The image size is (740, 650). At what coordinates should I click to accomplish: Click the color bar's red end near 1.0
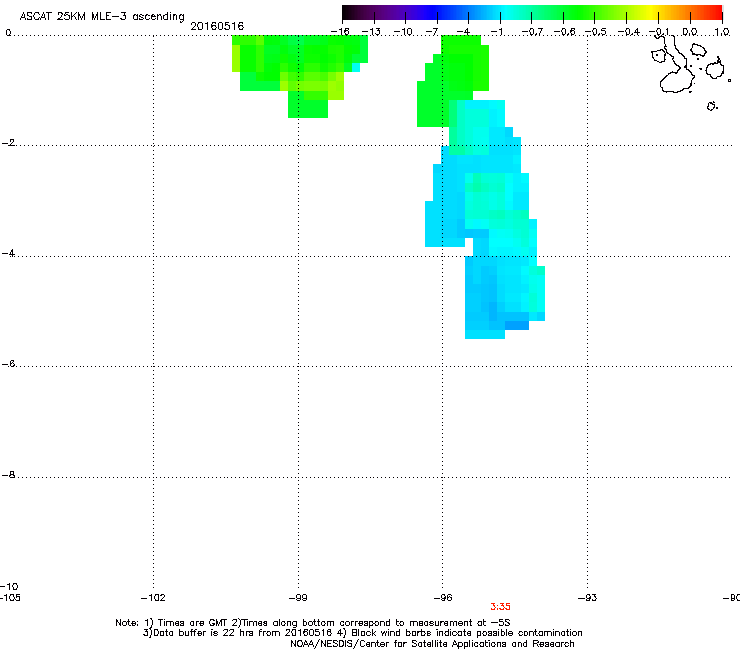[713, 12]
